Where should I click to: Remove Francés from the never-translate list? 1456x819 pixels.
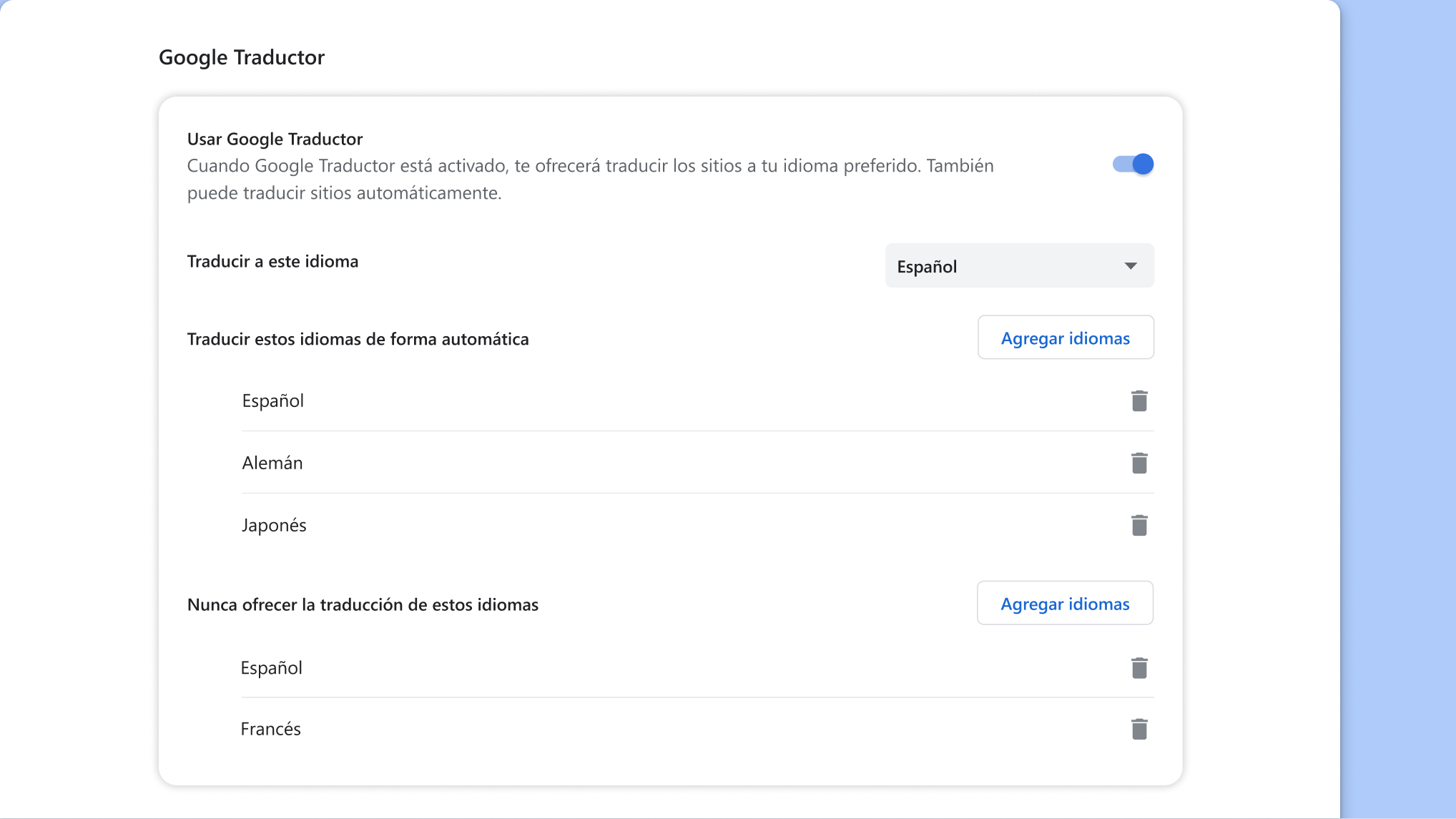pos(1139,728)
